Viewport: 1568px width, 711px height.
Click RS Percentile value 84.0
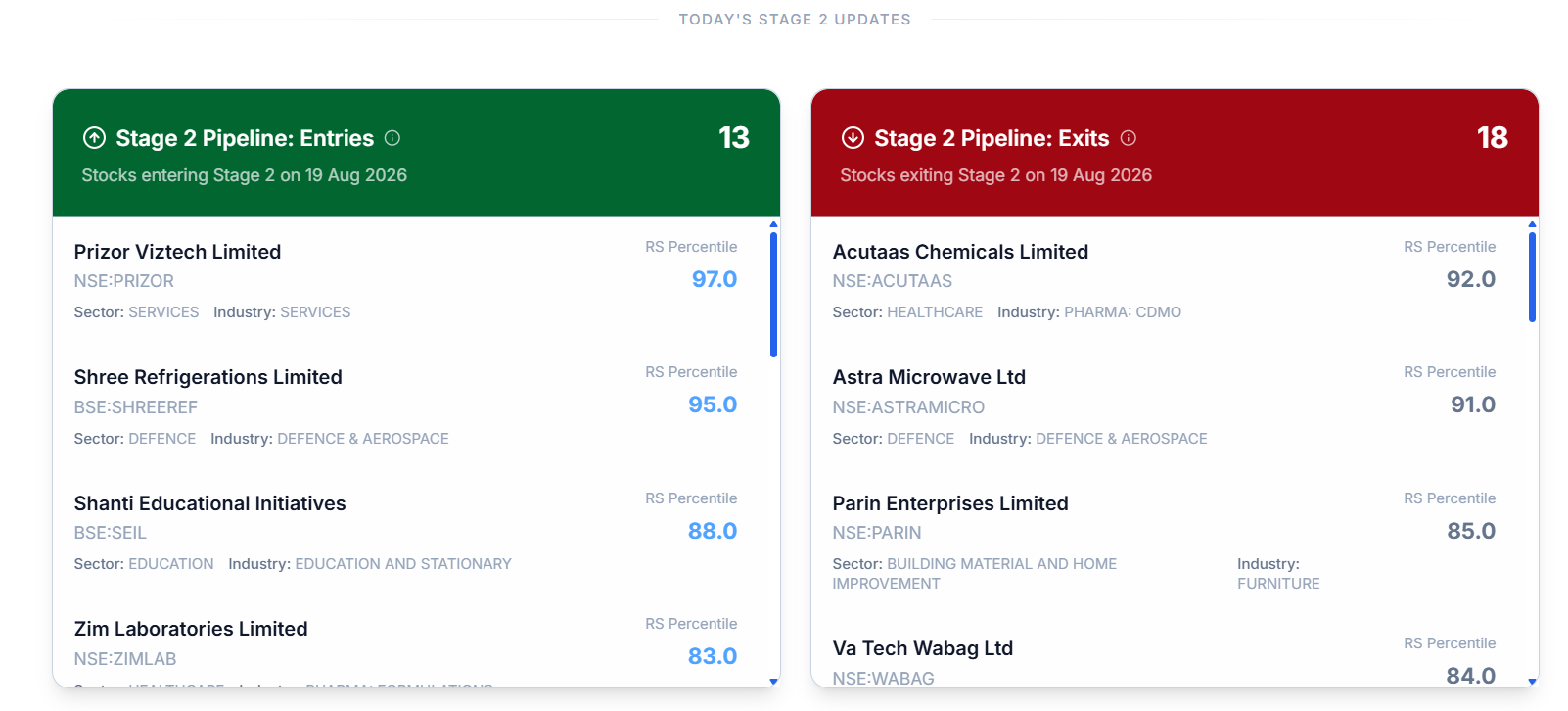(x=1471, y=676)
